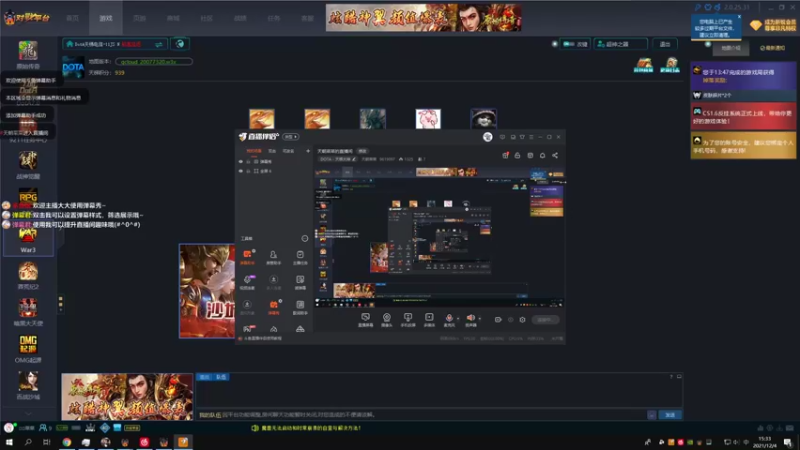Open the 商城 tab in the platform top bar
Image resolution: width=800 pixels, height=450 pixels.
point(173,18)
